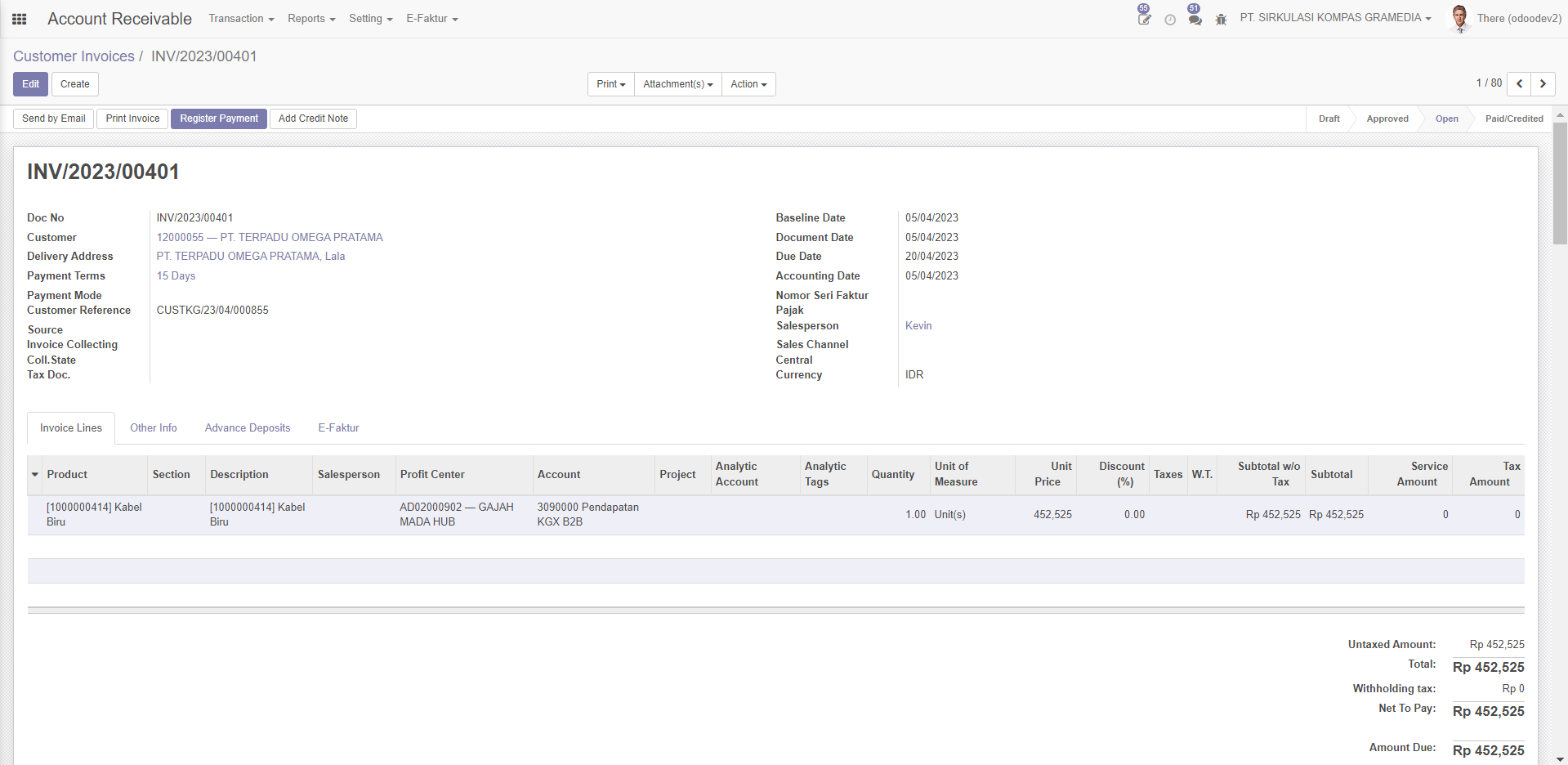Image resolution: width=1568 pixels, height=765 pixels.
Task: Open company switcher PT. SIRKULASI KOMPAS GRAMEDIA
Action: 1335,18
